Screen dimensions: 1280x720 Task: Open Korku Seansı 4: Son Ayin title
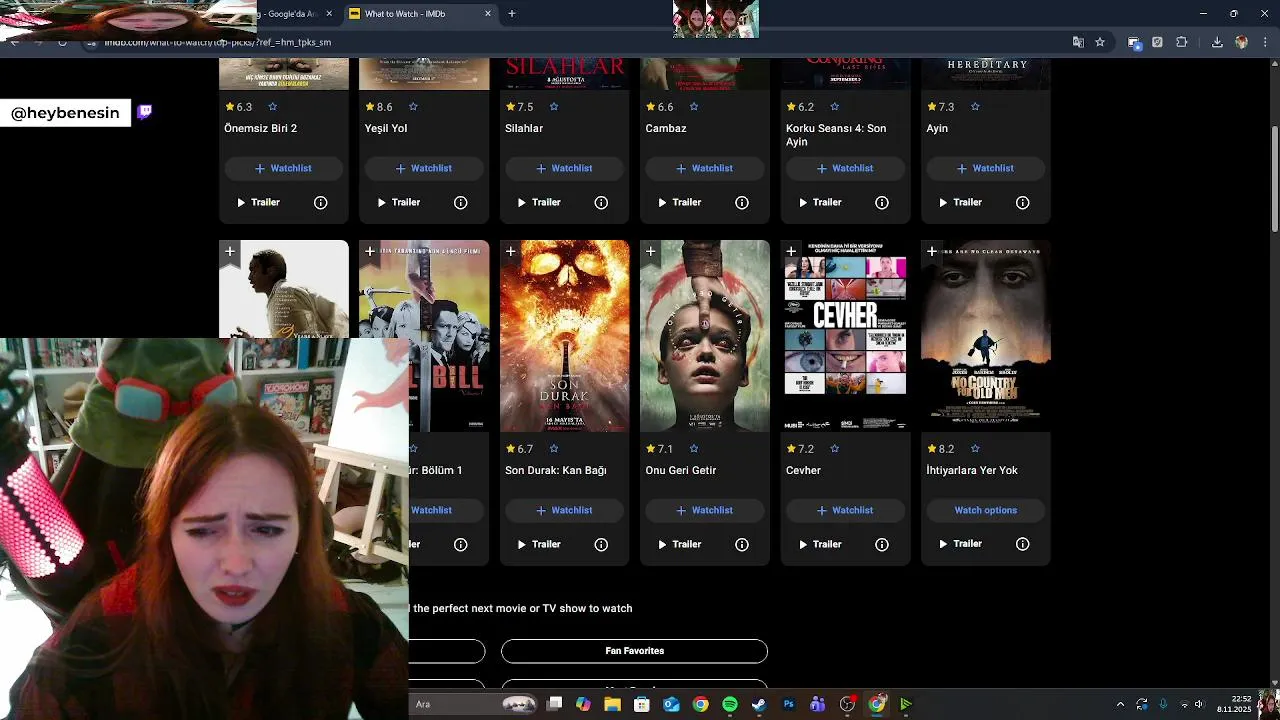836,135
